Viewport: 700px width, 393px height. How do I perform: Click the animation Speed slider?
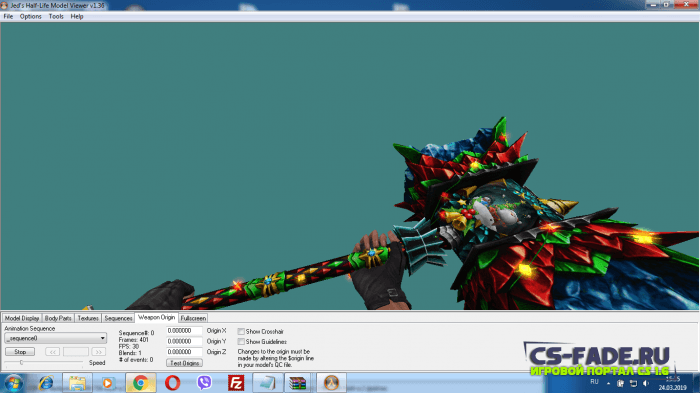(44, 362)
